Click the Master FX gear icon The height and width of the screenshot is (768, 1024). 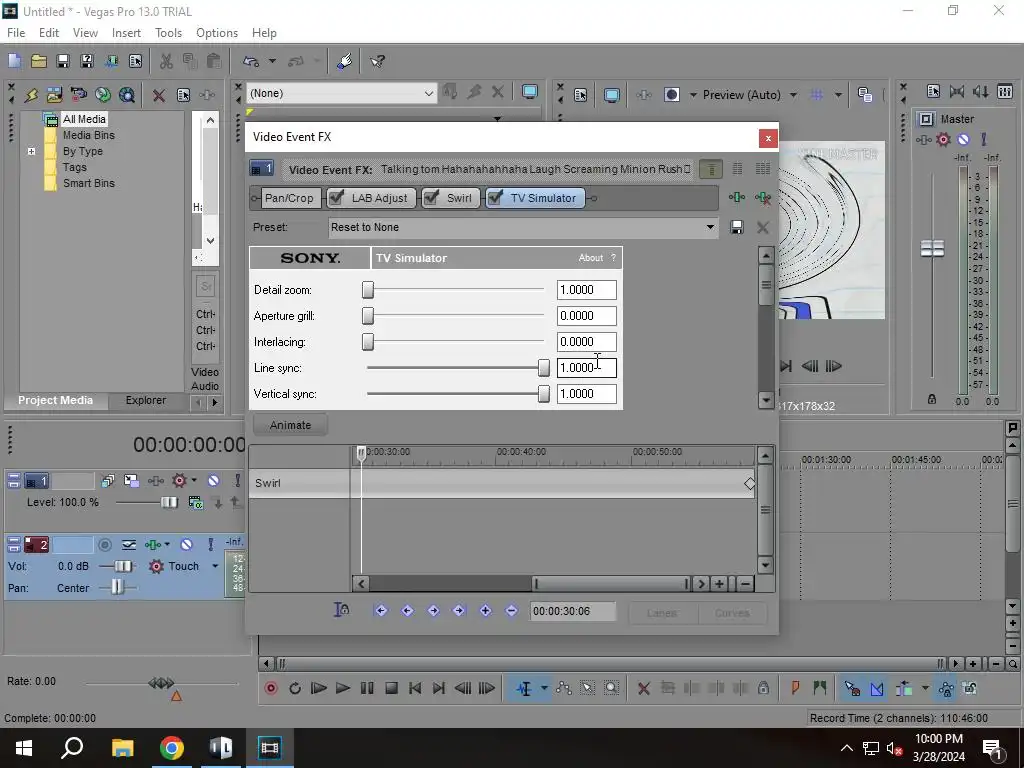pyautogui.click(x=943, y=139)
